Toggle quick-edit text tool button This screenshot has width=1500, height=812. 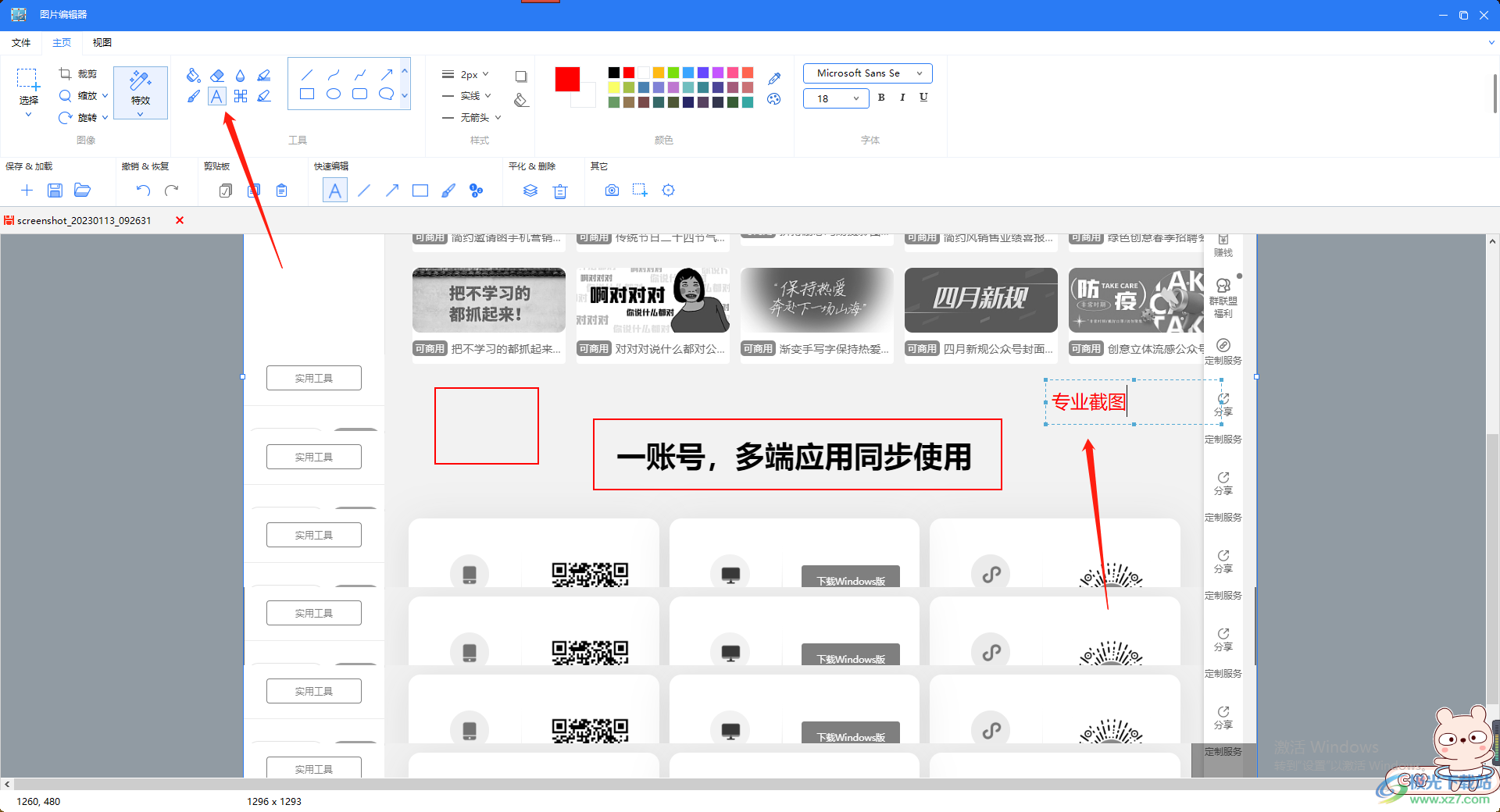pos(335,191)
